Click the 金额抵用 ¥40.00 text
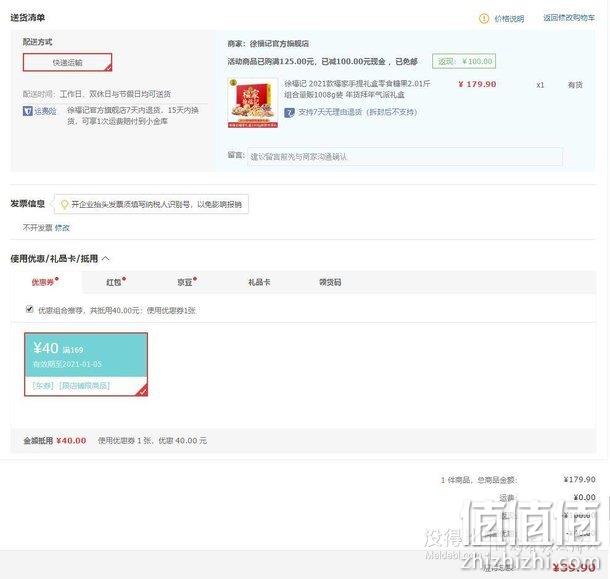The width and height of the screenshot is (610, 579). [55, 440]
